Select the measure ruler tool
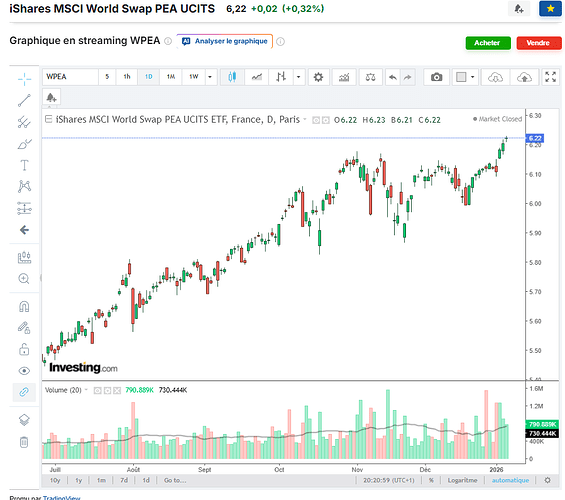This screenshot has height=500, width=565. (x=24, y=257)
